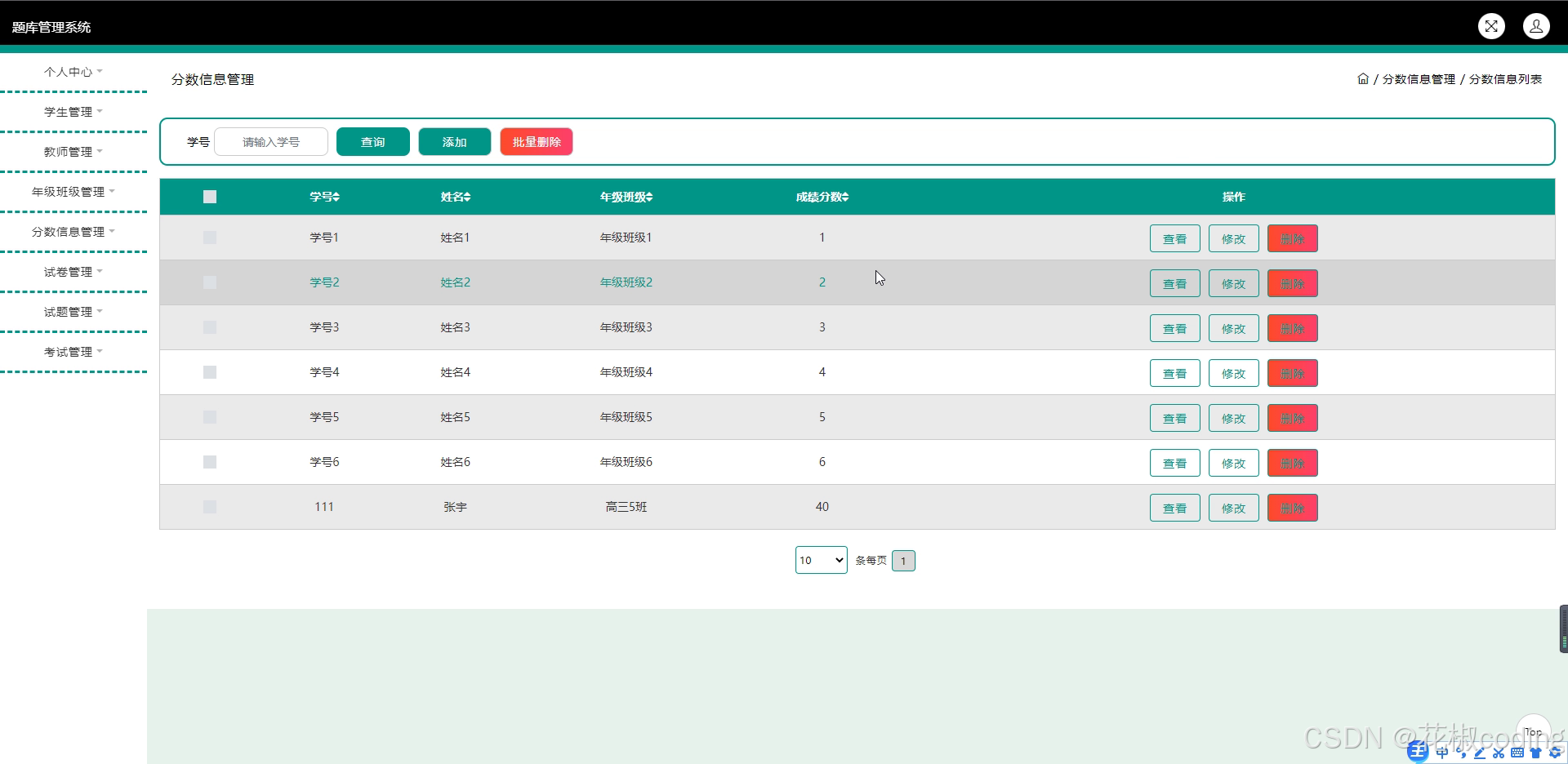Click the score value 40
The image size is (1568, 764).
(x=822, y=507)
